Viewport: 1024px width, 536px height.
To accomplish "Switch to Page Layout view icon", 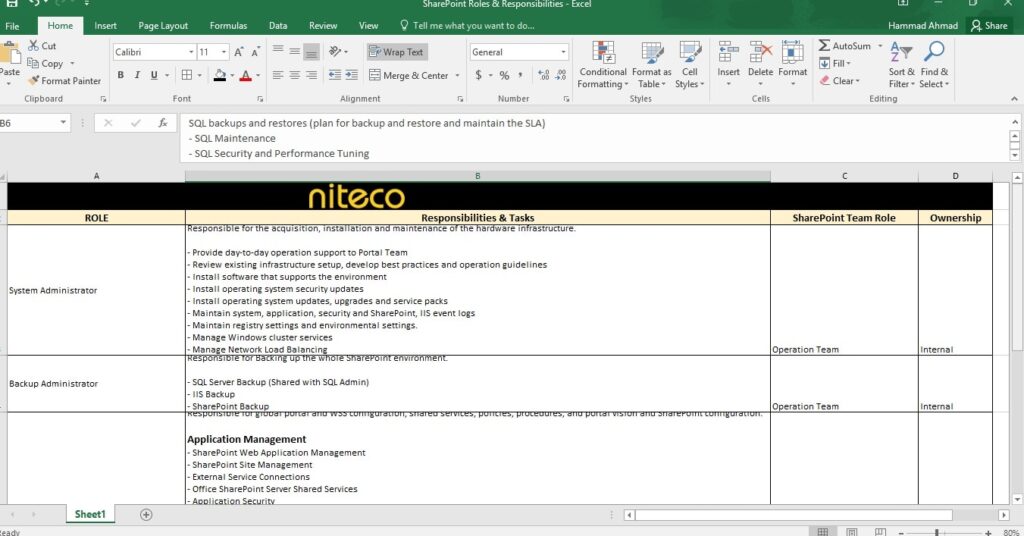I will 852,532.
